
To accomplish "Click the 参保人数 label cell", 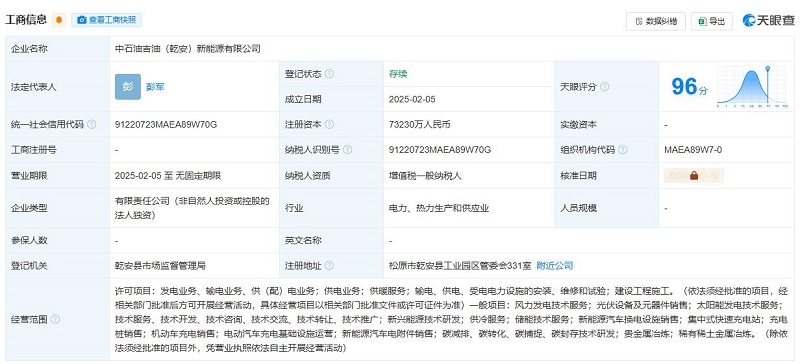I will click(x=58, y=240).
